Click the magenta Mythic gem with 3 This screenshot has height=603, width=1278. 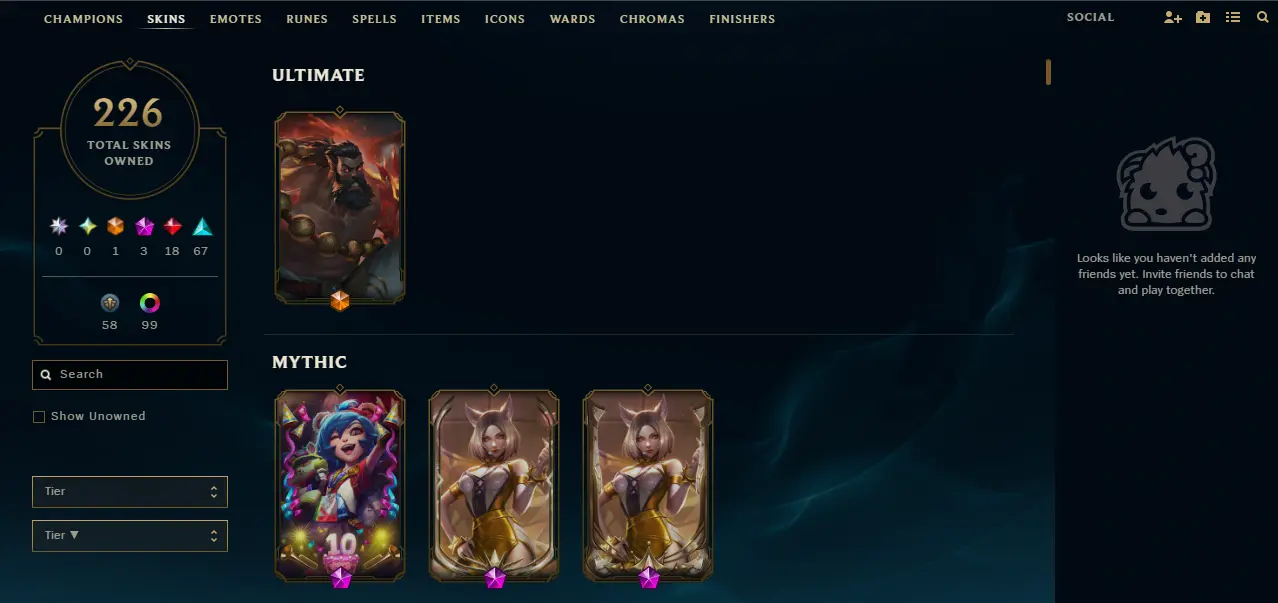click(144, 227)
